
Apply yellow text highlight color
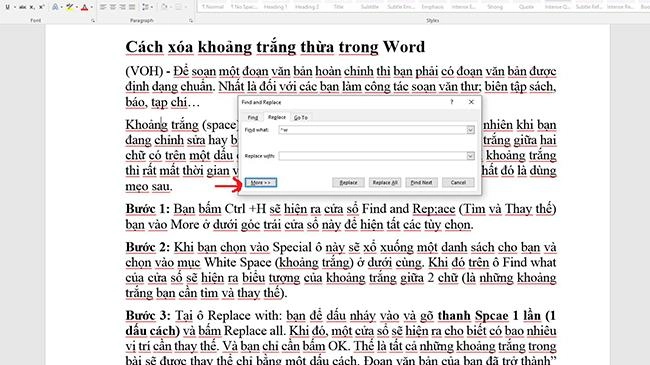point(70,7)
